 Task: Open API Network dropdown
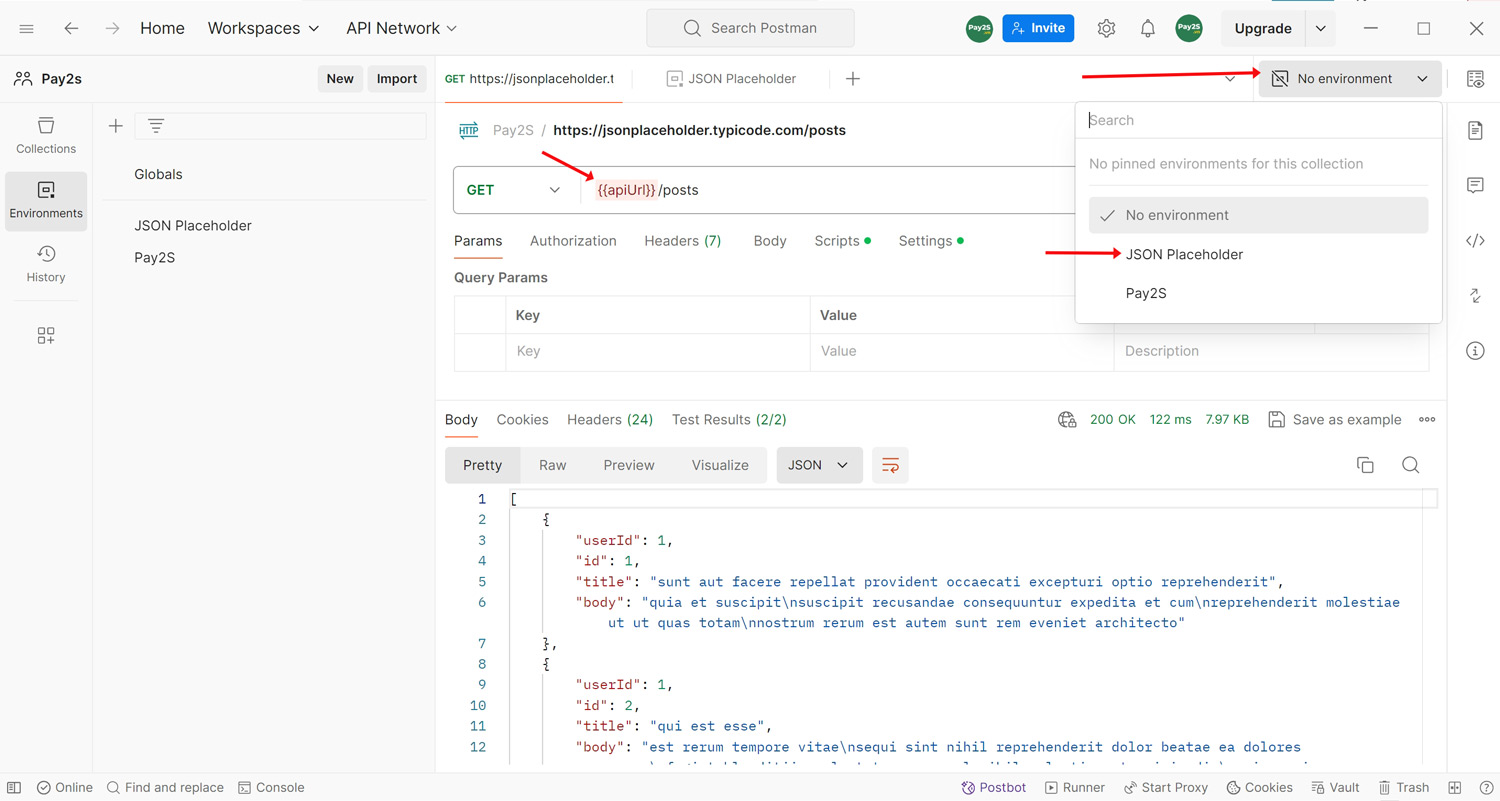point(401,29)
